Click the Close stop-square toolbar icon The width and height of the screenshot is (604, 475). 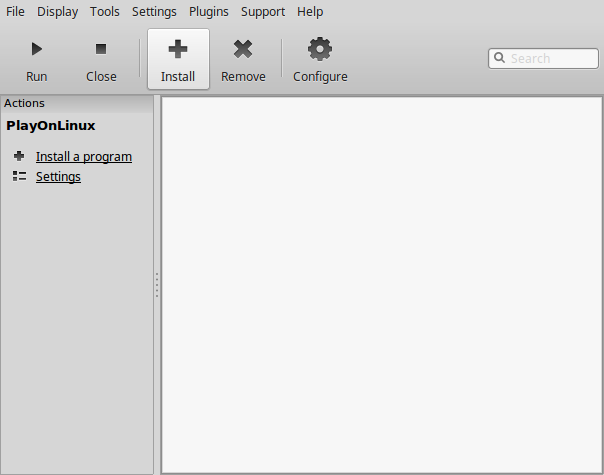[101, 49]
